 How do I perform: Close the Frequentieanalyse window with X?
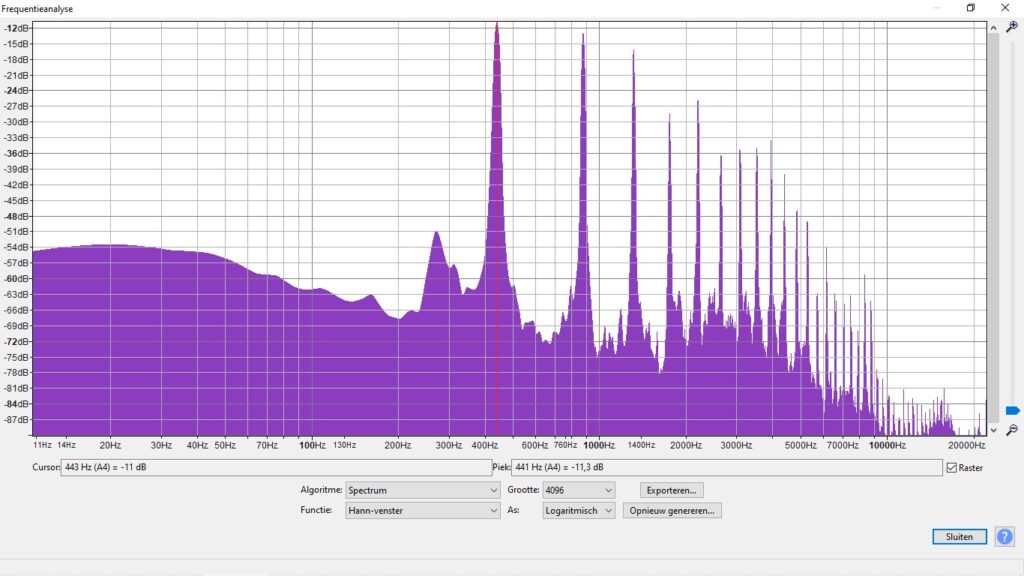pos(1004,8)
